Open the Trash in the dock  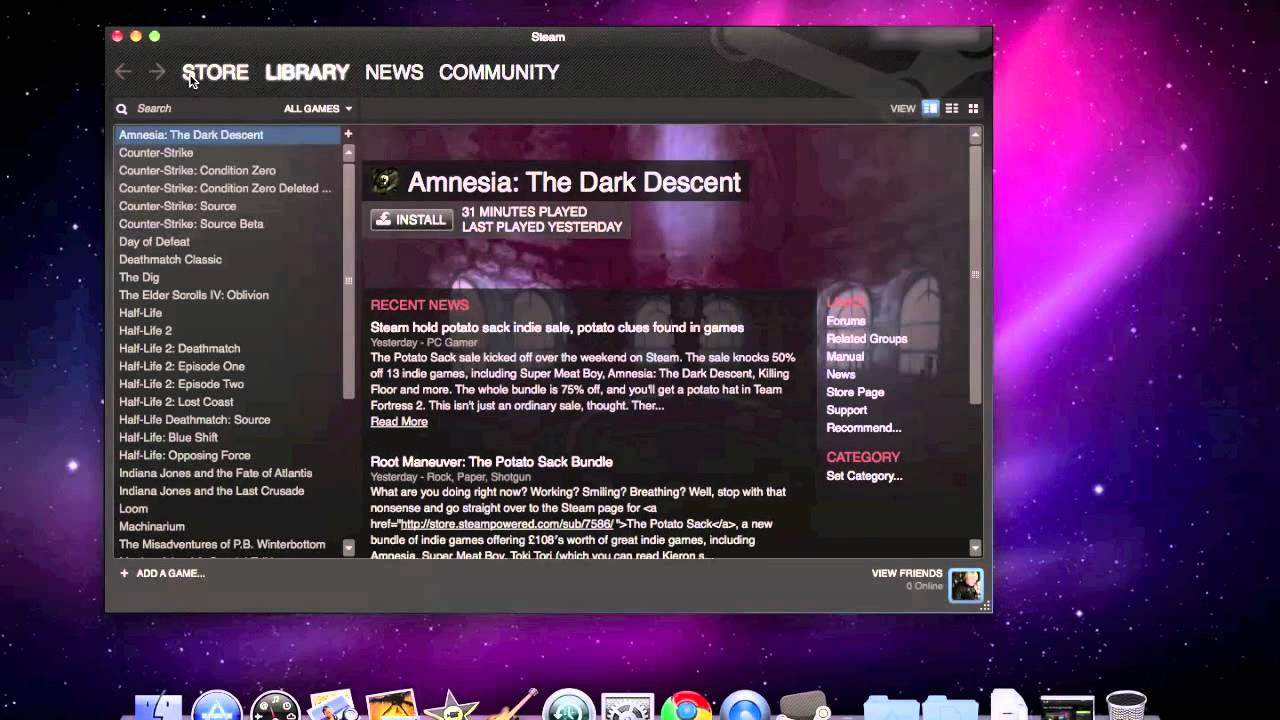click(x=1126, y=706)
